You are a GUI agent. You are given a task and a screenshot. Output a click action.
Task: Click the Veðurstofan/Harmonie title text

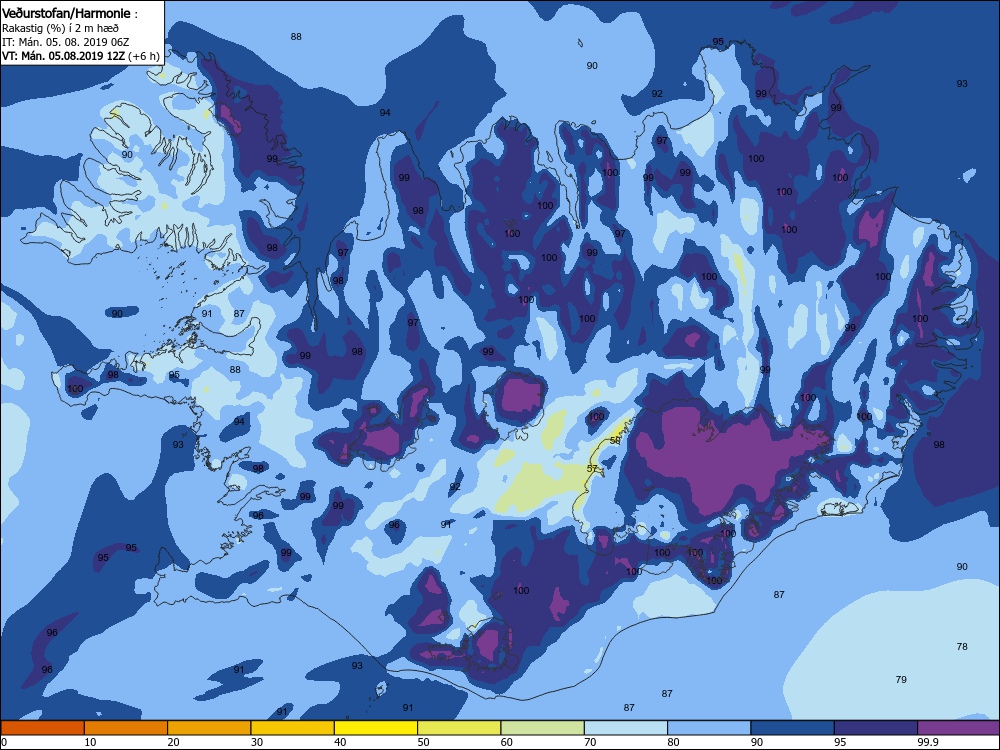[66, 13]
